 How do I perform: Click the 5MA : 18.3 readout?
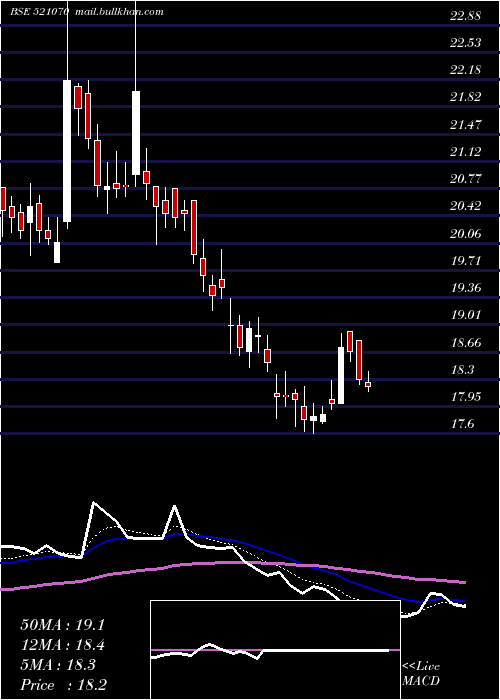pyautogui.click(x=58, y=666)
